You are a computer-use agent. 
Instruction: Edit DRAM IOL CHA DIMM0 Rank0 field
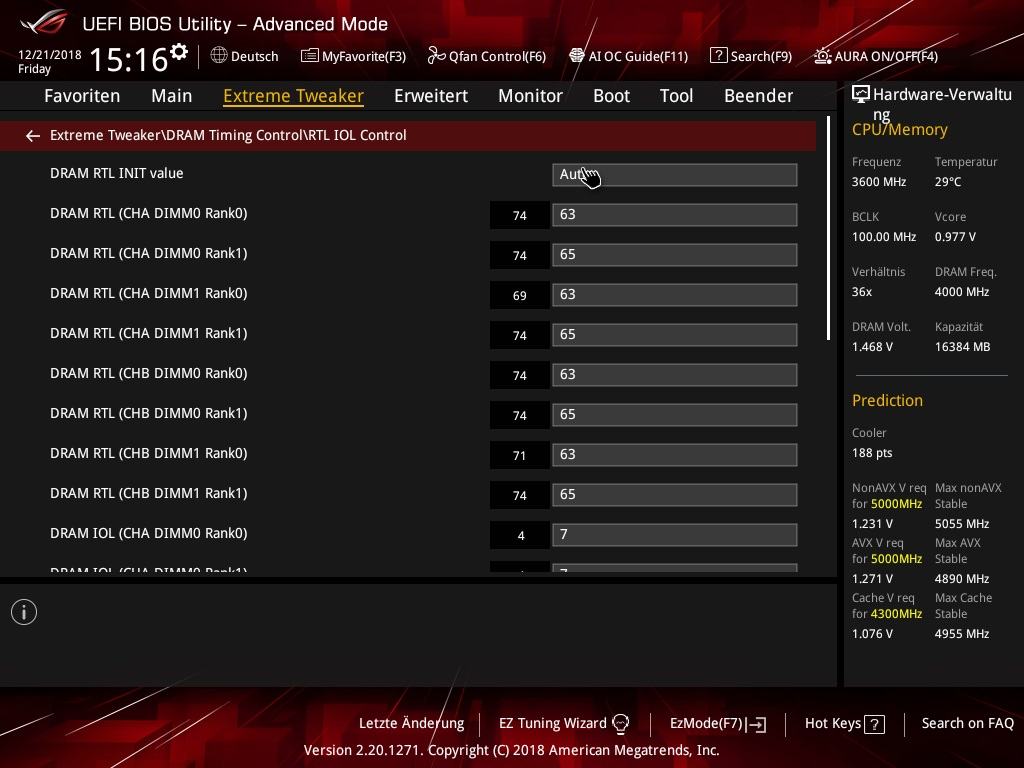675,535
